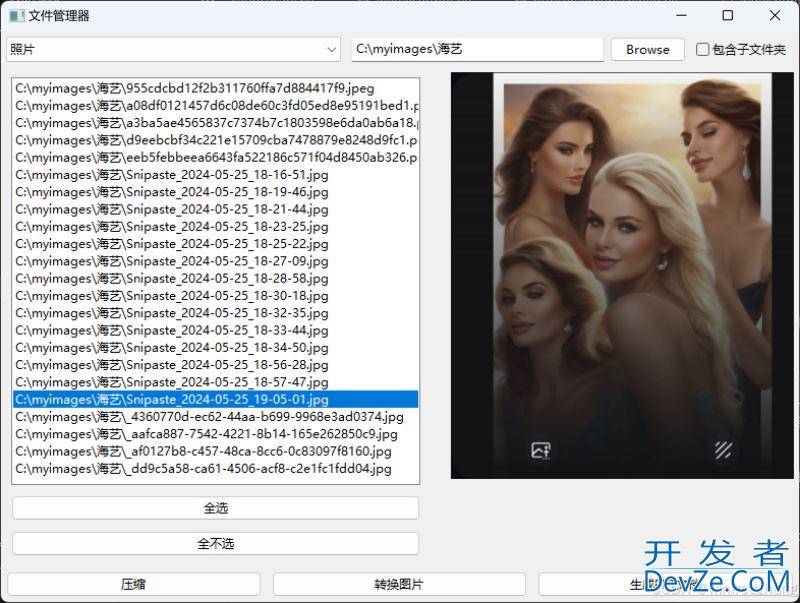Select the highlighted Snipaste_2024-05-25_19-05-01.jpg entry
The image size is (800, 603).
pos(172,399)
